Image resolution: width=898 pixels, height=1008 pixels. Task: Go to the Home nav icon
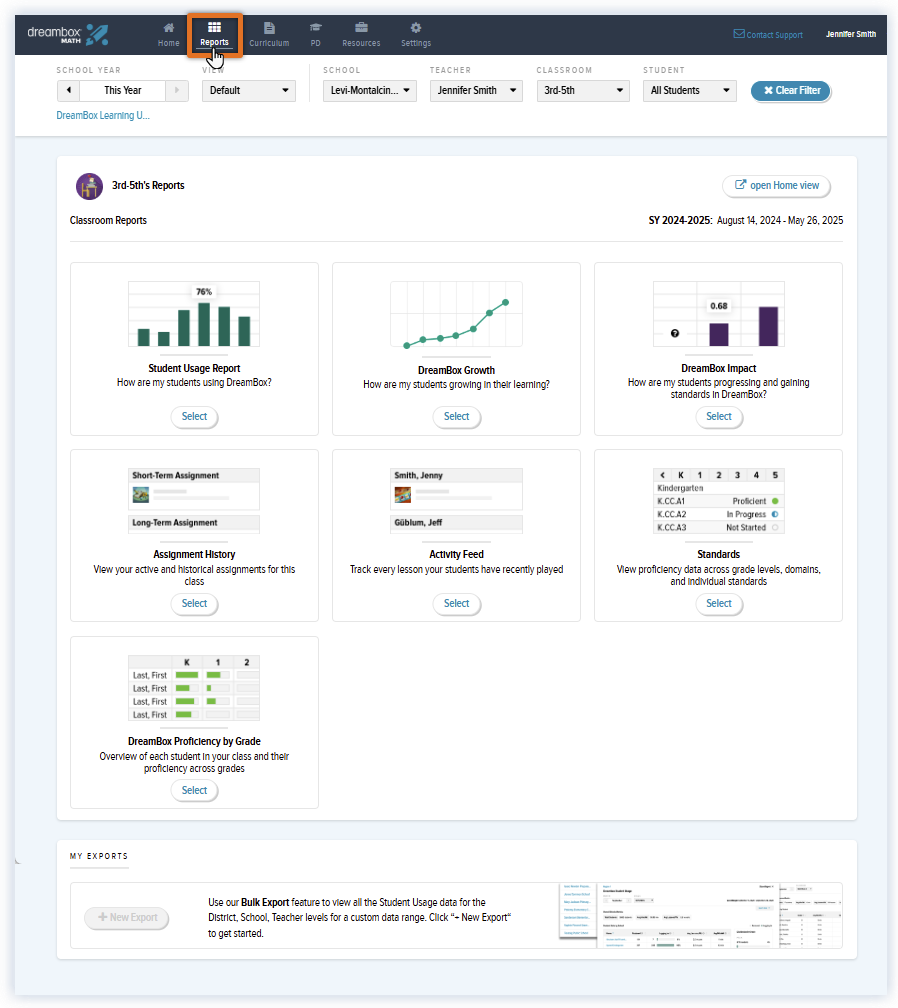[x=168, y=35]
